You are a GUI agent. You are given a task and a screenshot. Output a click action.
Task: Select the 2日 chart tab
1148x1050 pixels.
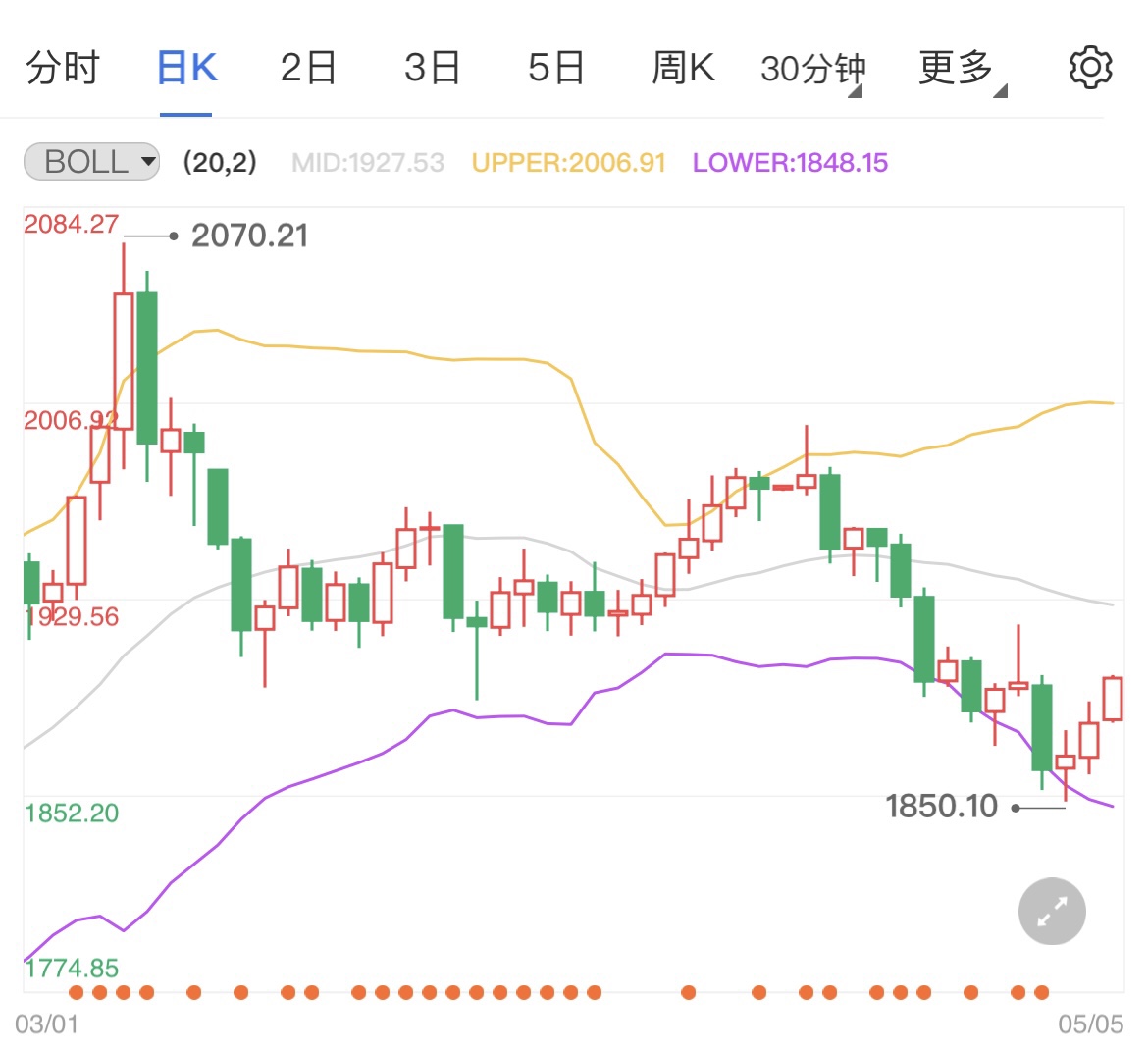pyautogui.click(x=308, y=67)
